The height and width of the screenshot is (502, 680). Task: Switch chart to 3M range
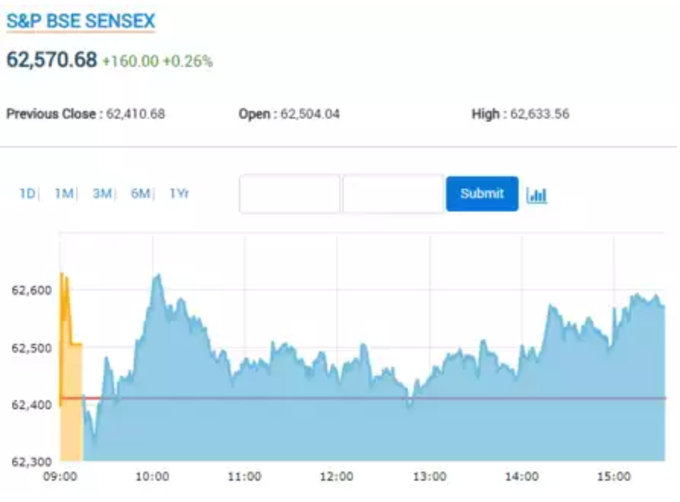coord(102,193)
